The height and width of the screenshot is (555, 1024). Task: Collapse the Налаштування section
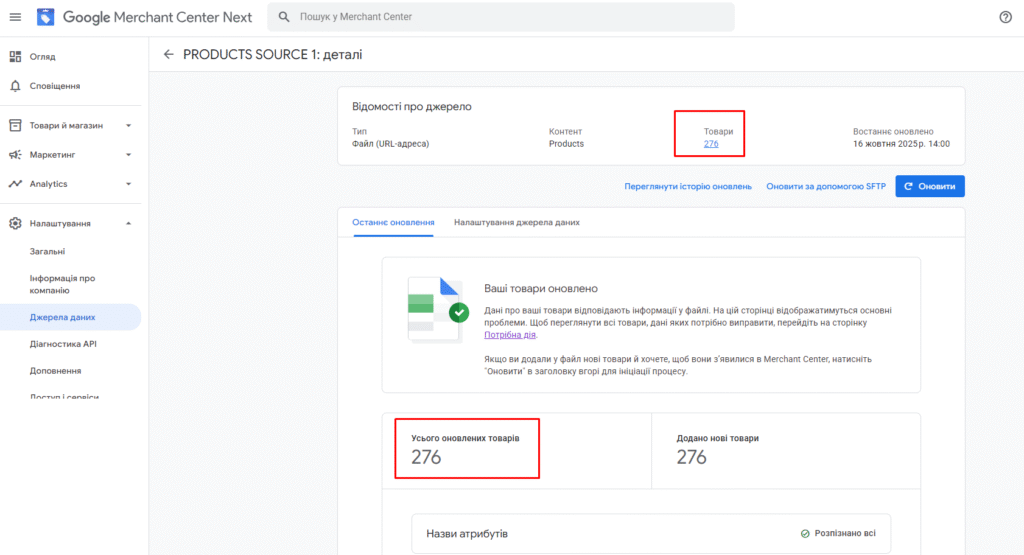point(128,223)
